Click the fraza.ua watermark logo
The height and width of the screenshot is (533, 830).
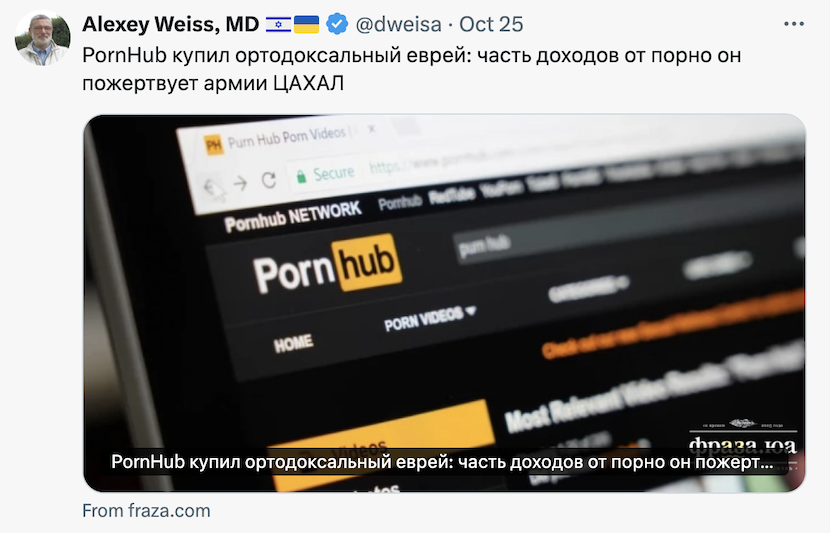point(742,442)
